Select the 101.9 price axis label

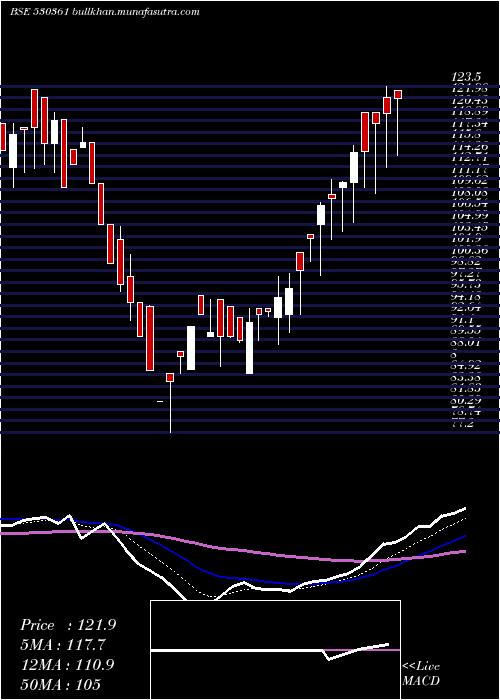[466, 239]
